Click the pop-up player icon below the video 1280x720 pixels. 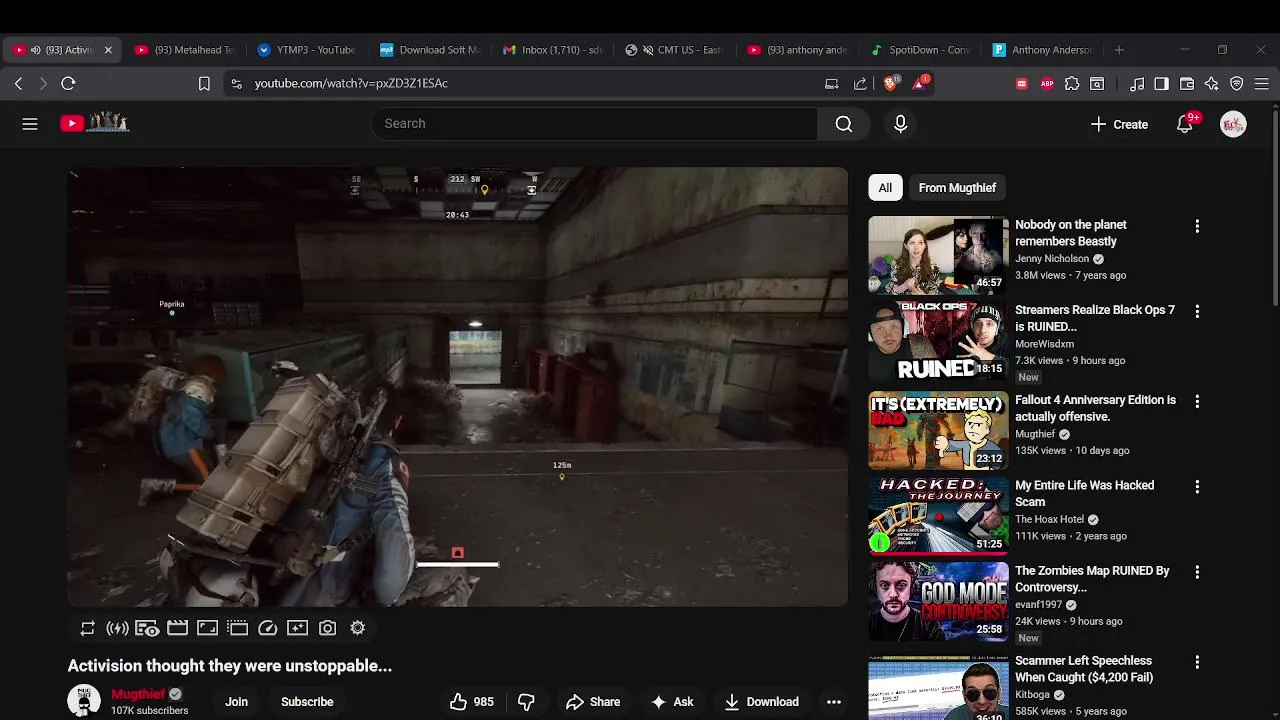tap(237, 628)
